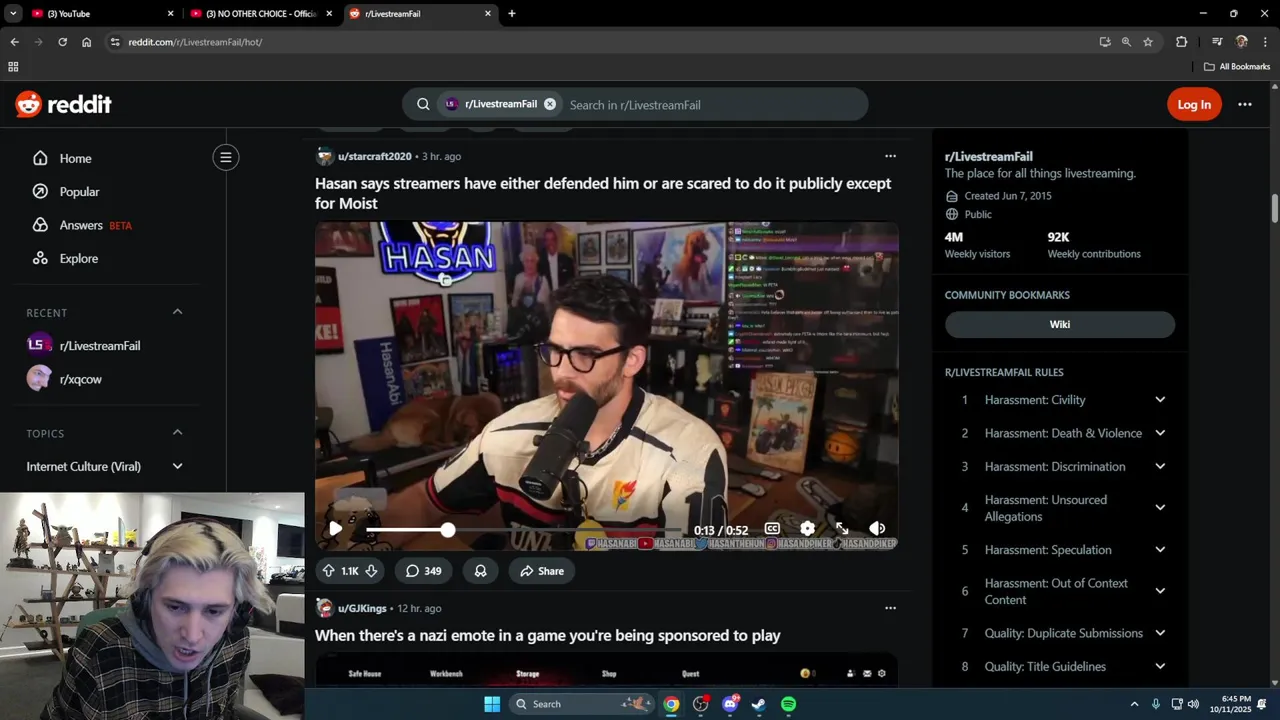Open the u/starcraft2020 profile link

pyautogui.click(x=374, y=156)
